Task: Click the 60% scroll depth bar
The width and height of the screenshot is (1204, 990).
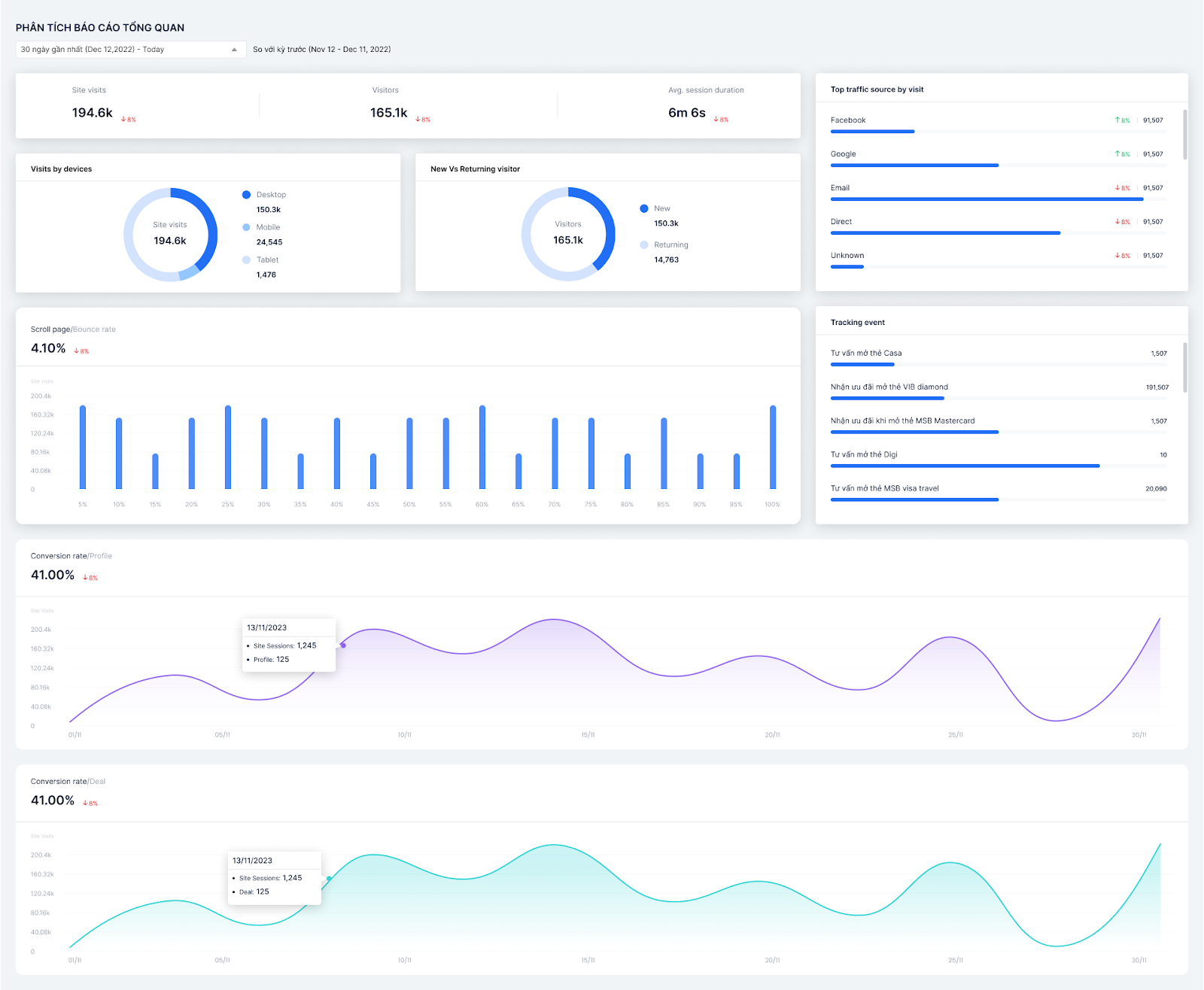Action: [x=482, y=448]
